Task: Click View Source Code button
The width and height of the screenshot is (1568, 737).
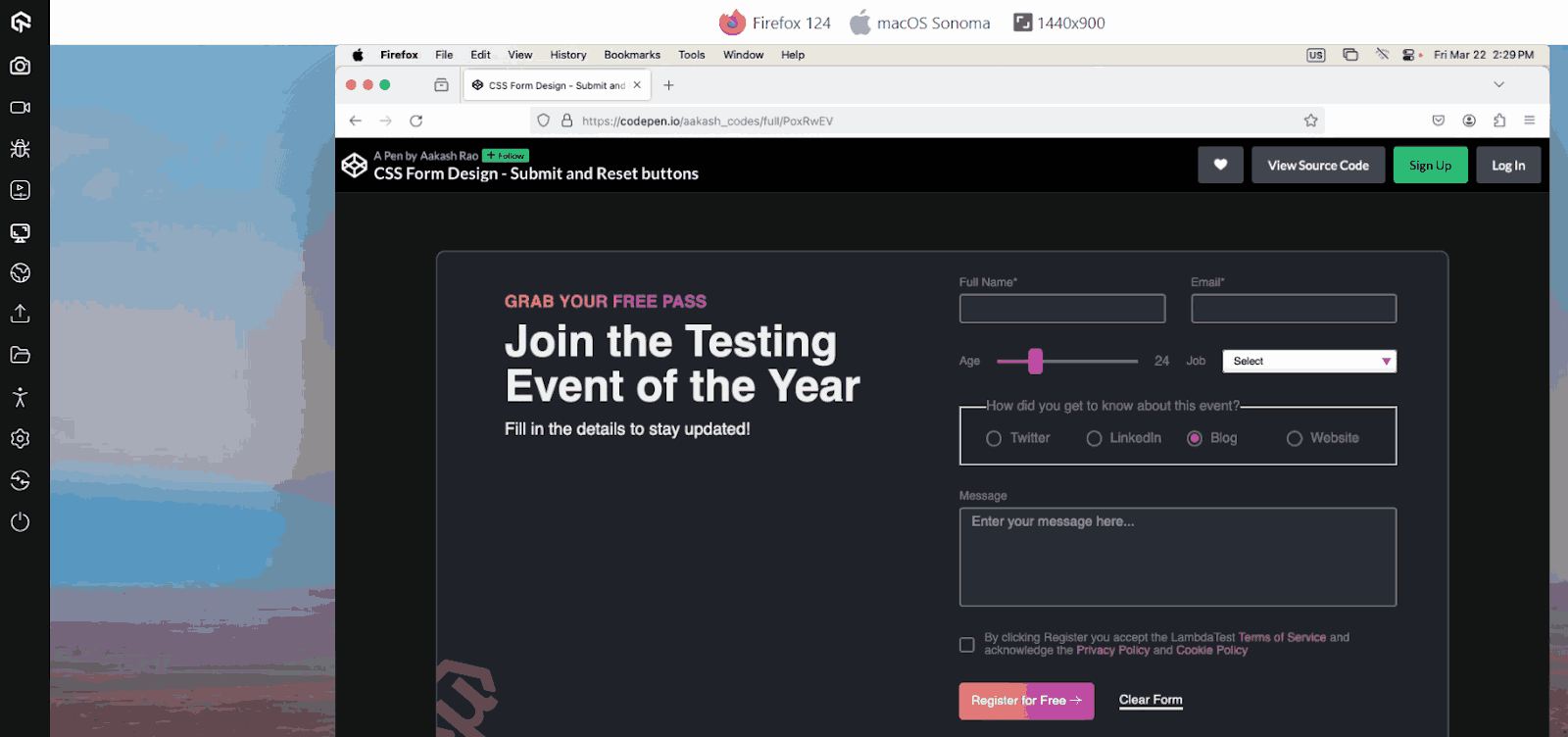Action: [1318, 165]
